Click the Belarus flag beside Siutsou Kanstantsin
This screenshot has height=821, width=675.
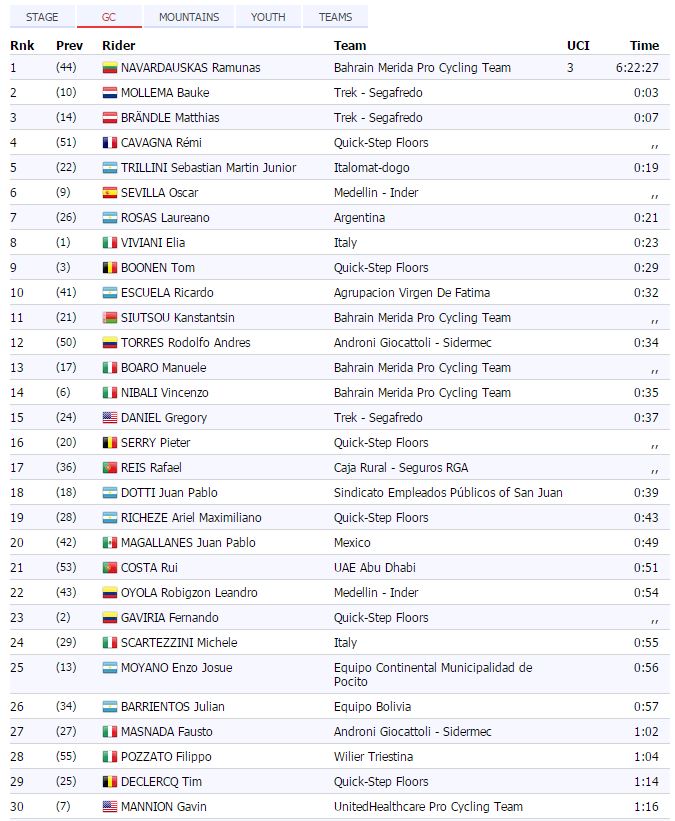[110, 318]
